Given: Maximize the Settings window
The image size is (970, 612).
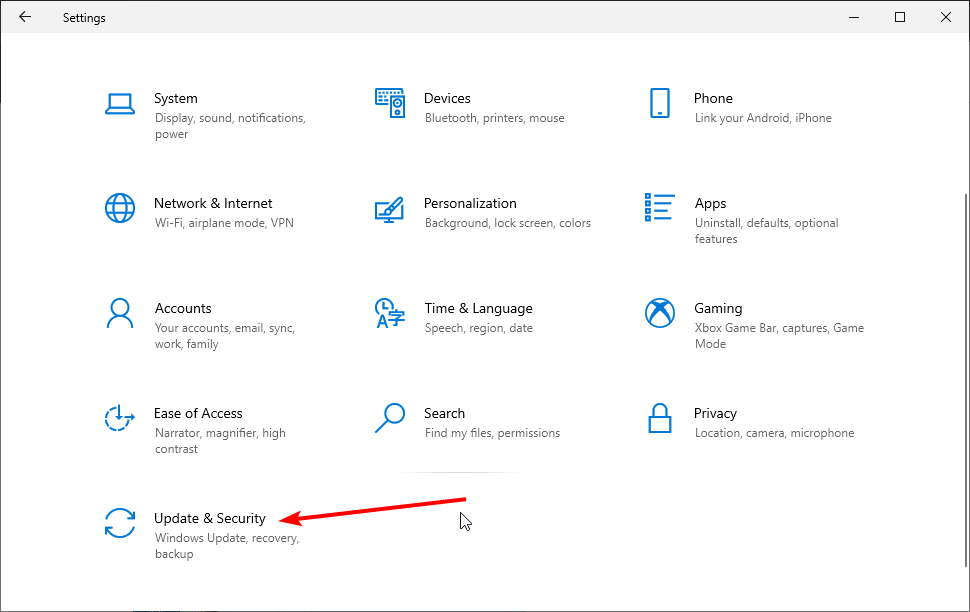Looking at the screenshot, I should coord(900,17).
